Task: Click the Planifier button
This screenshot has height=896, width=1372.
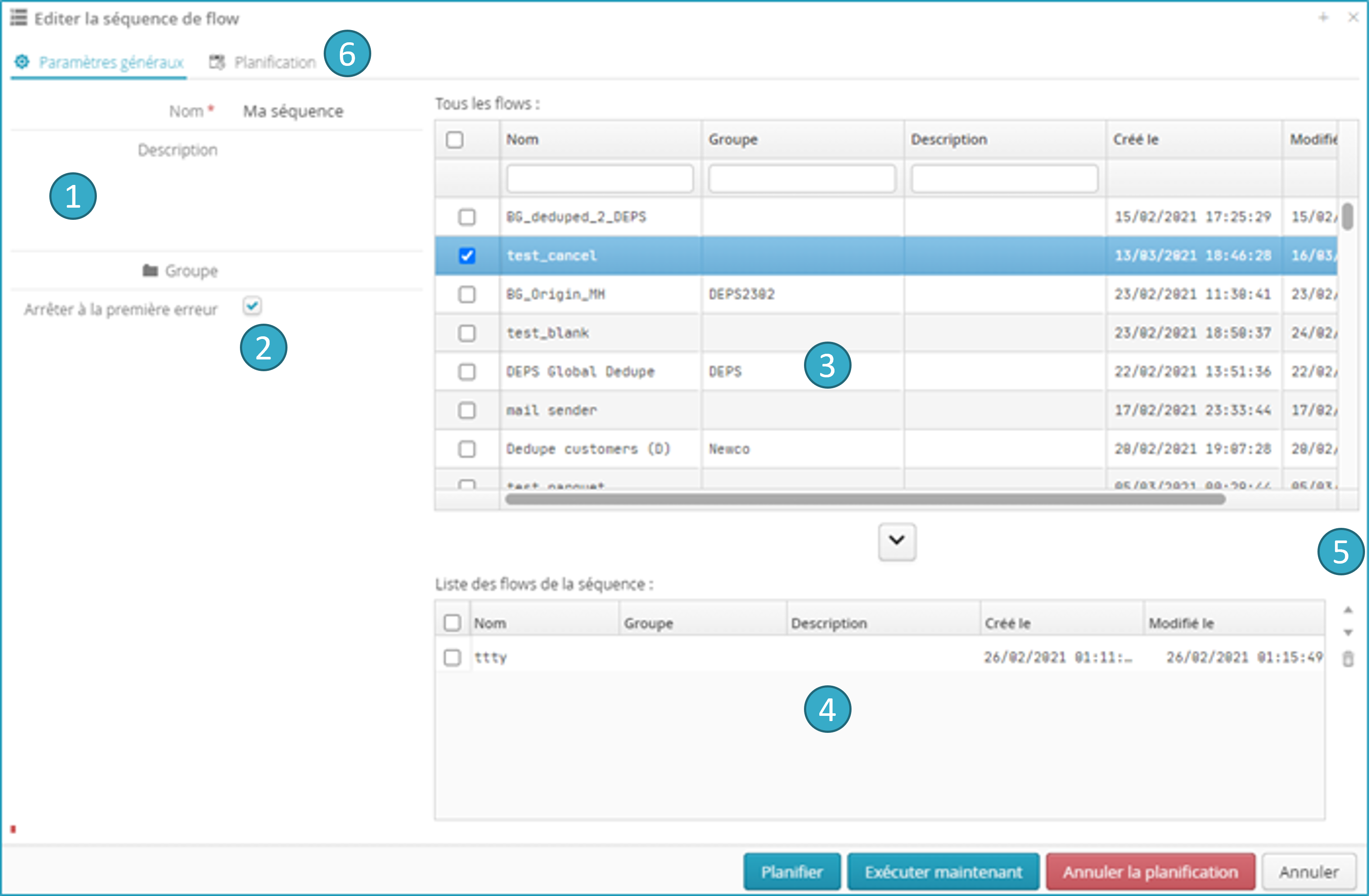Action: tap(791, 872)
